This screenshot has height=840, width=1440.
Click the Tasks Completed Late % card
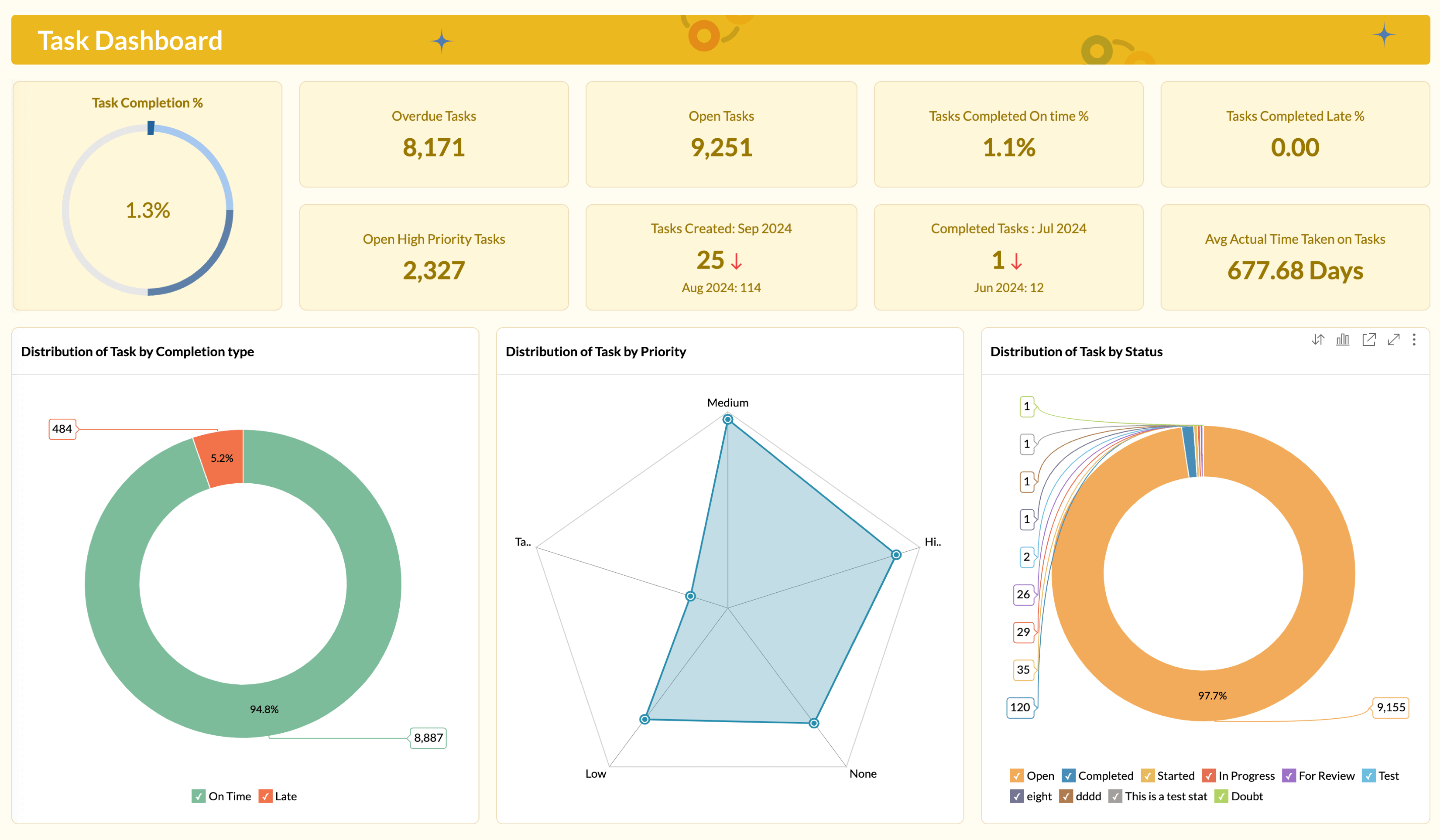1295,134
